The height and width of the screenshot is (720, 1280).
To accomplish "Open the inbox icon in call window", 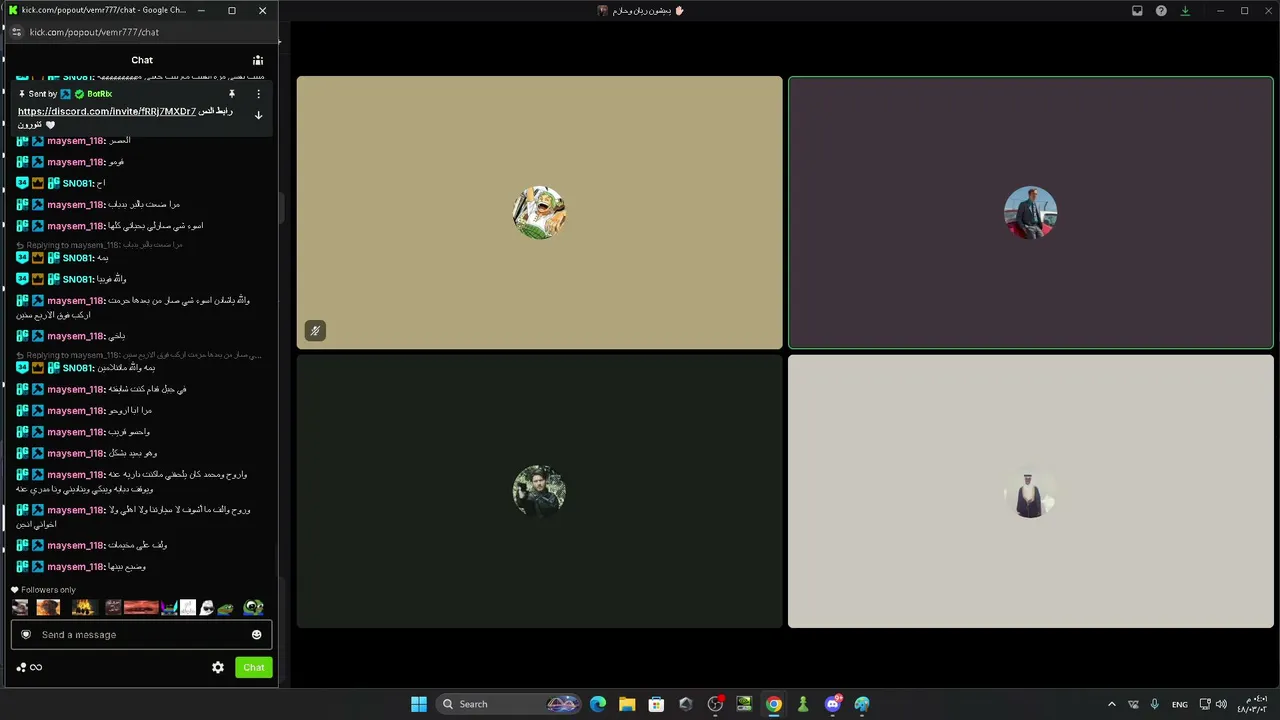I will (1137, 11).
